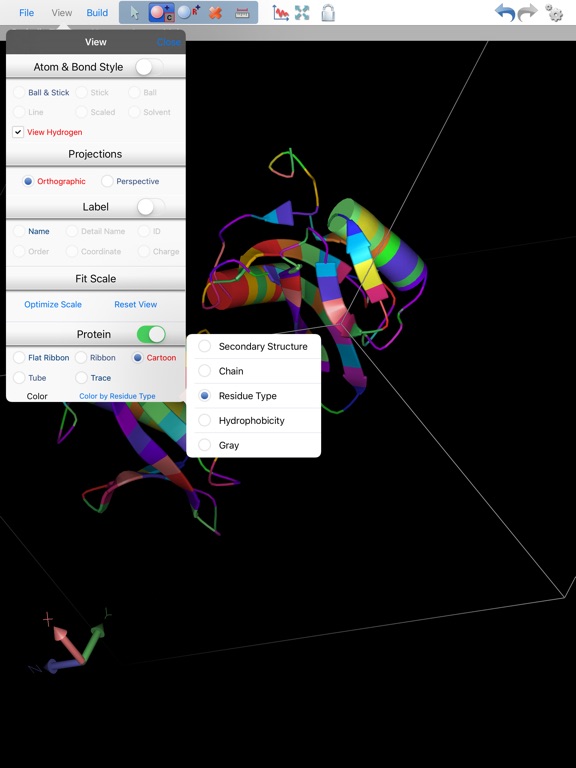Select the add R-group atom tool
Viewport: 576px width, 768px height.
coord(189,13)
